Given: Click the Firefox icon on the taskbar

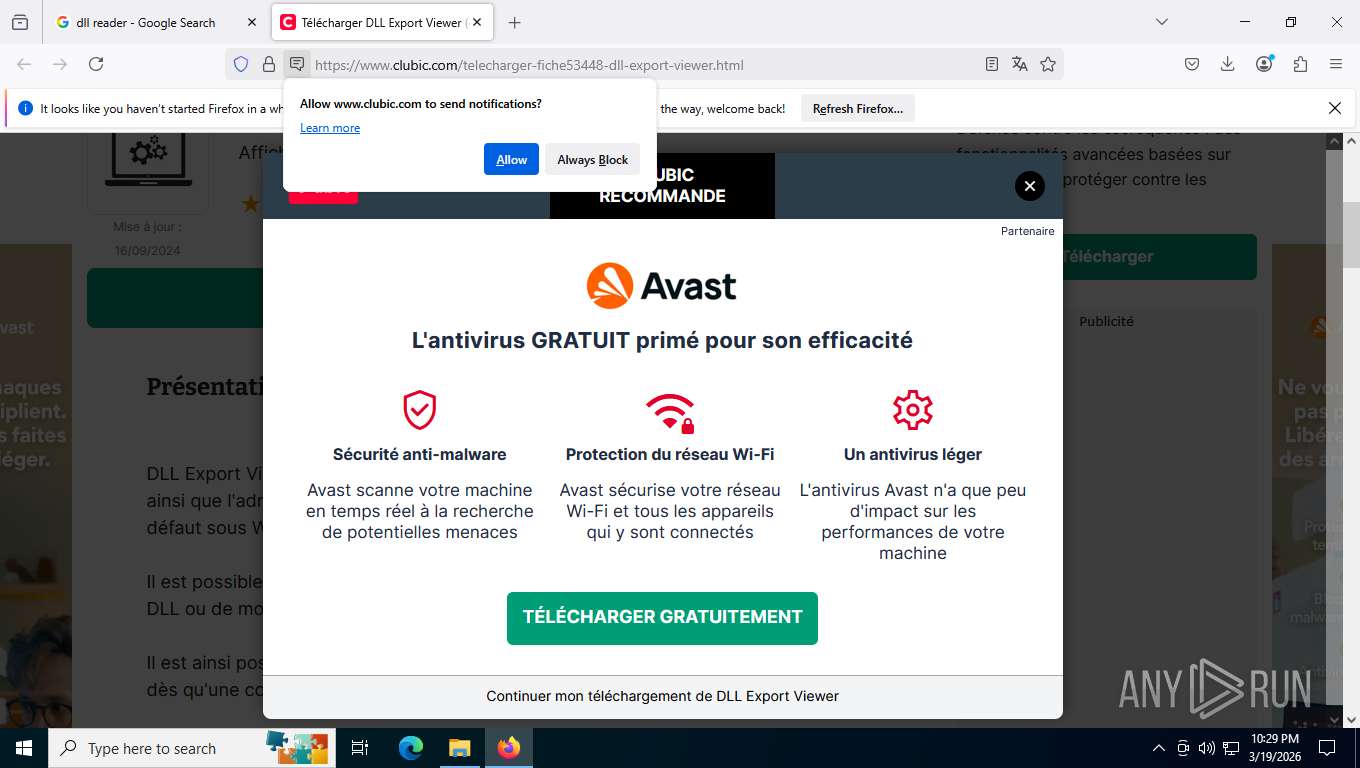Looking at the screenshot, I should coord(509,748).
